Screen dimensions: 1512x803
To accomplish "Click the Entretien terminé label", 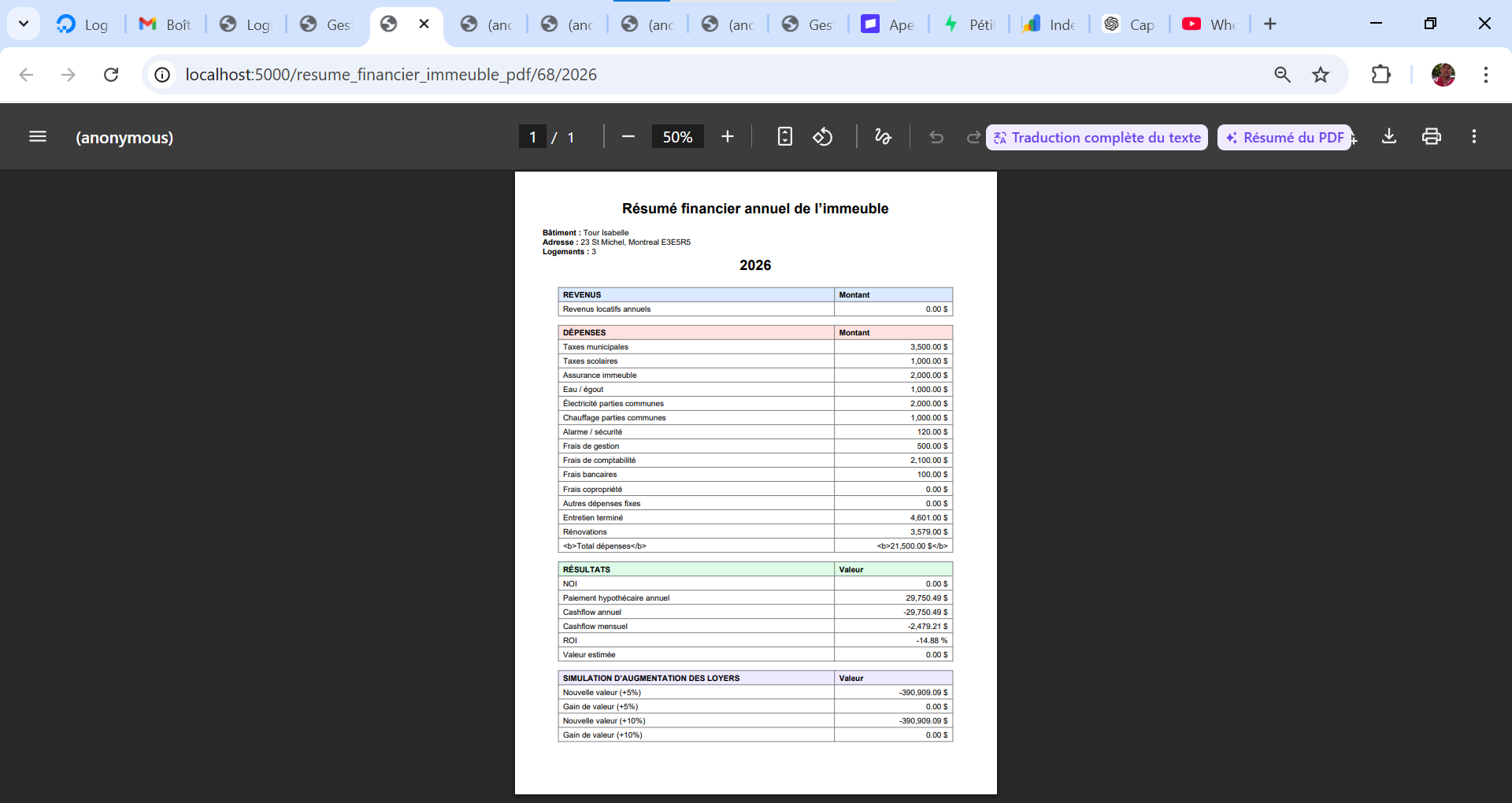I will 593,518.
